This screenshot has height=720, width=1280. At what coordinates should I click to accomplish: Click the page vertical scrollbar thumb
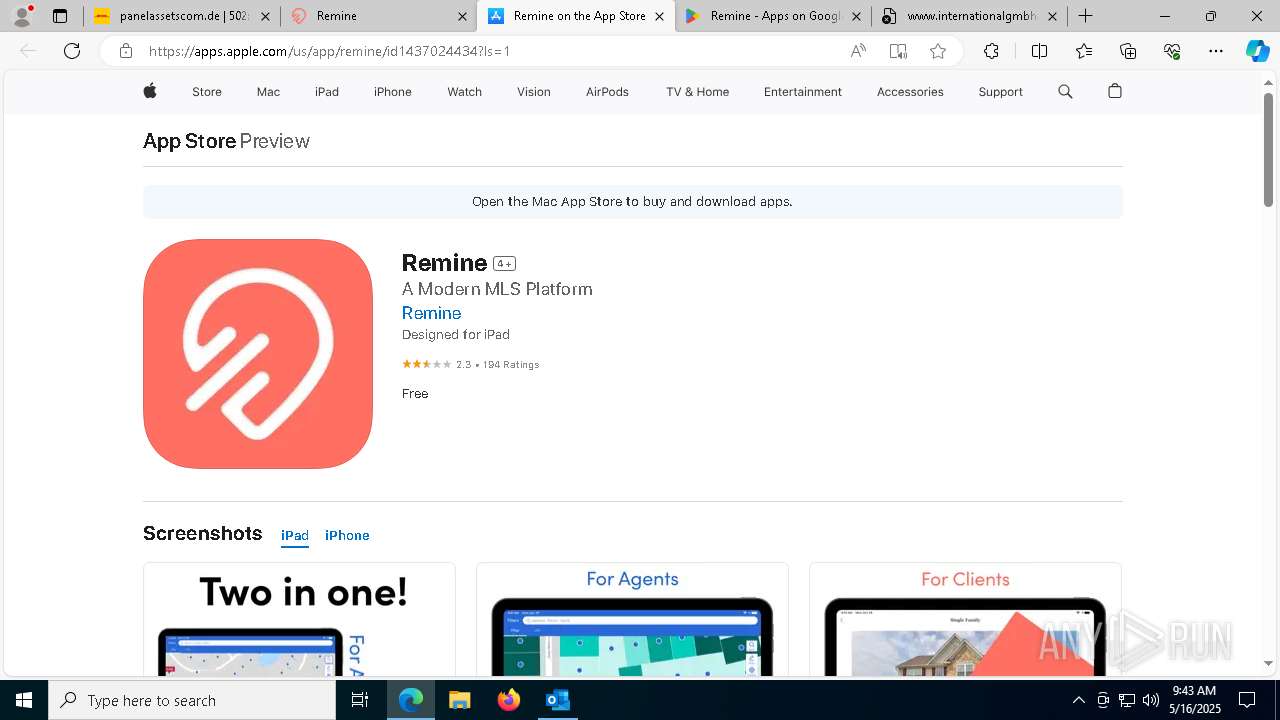1269,150
